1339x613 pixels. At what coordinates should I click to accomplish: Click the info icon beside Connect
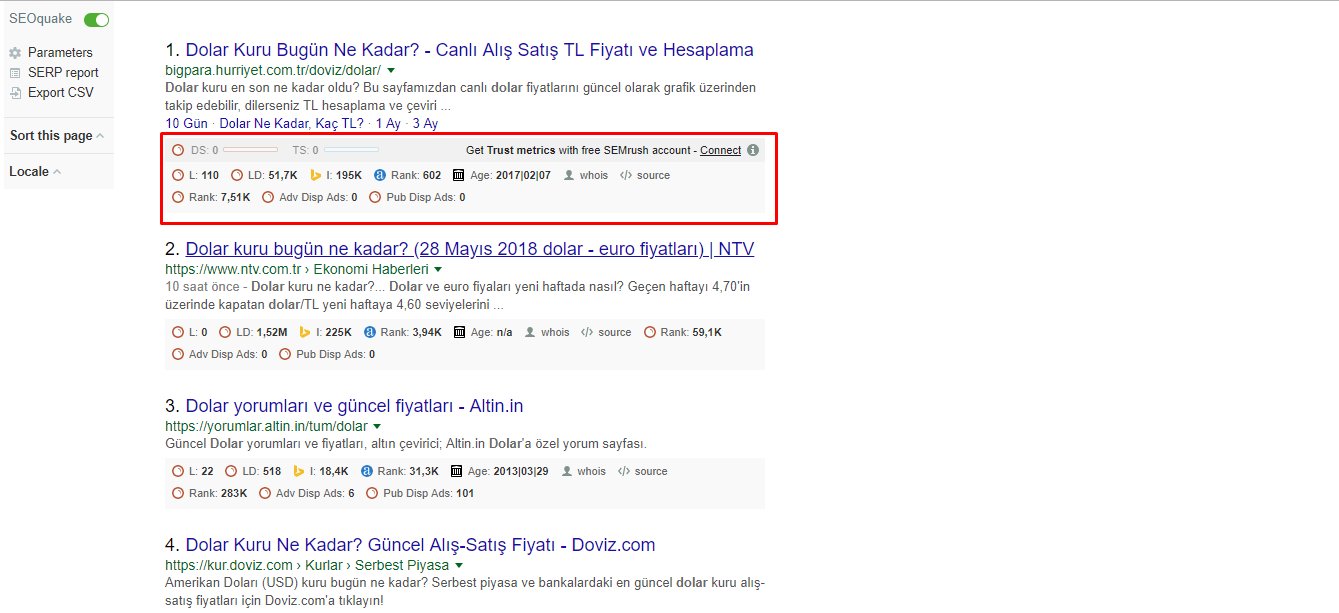[753, 150]
